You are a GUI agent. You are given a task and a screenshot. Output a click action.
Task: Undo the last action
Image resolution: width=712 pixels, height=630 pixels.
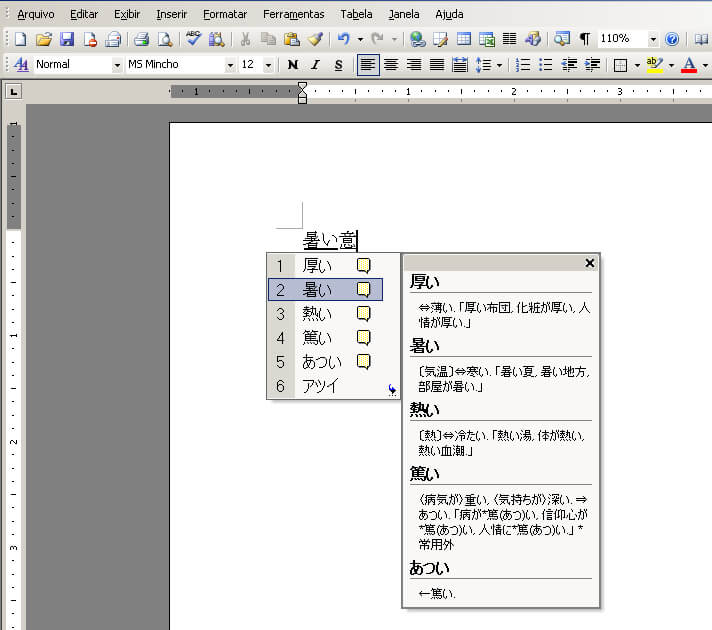(x=344, y=39)
